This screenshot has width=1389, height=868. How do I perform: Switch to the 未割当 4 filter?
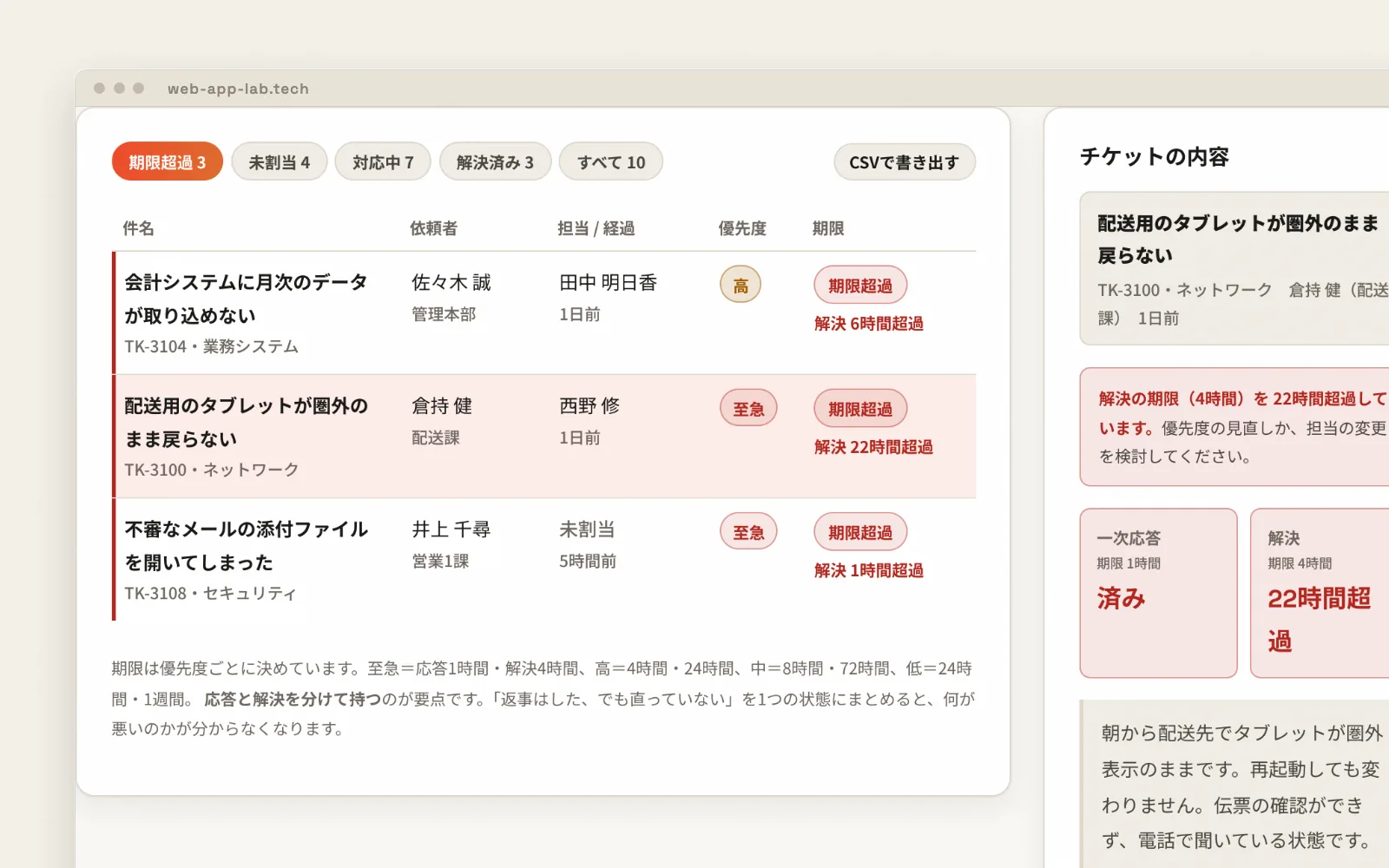(x=279, y=162)
